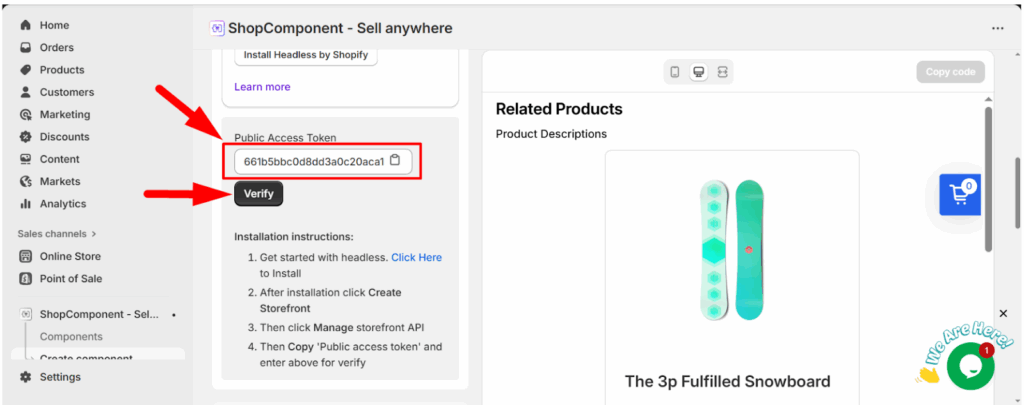Click the Discounts icon in sidebar
1024x405 pixels.
click(26, 137)
